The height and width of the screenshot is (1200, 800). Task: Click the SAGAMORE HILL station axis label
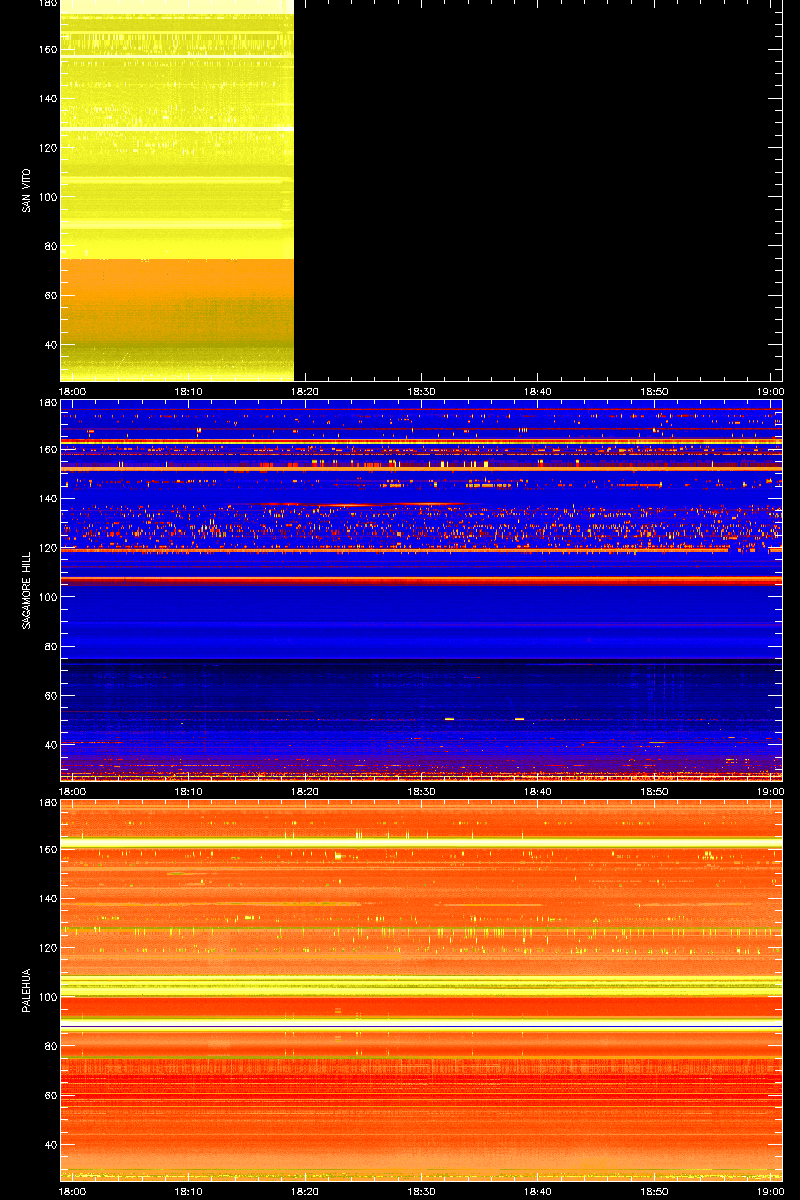(x=25, y=590)
